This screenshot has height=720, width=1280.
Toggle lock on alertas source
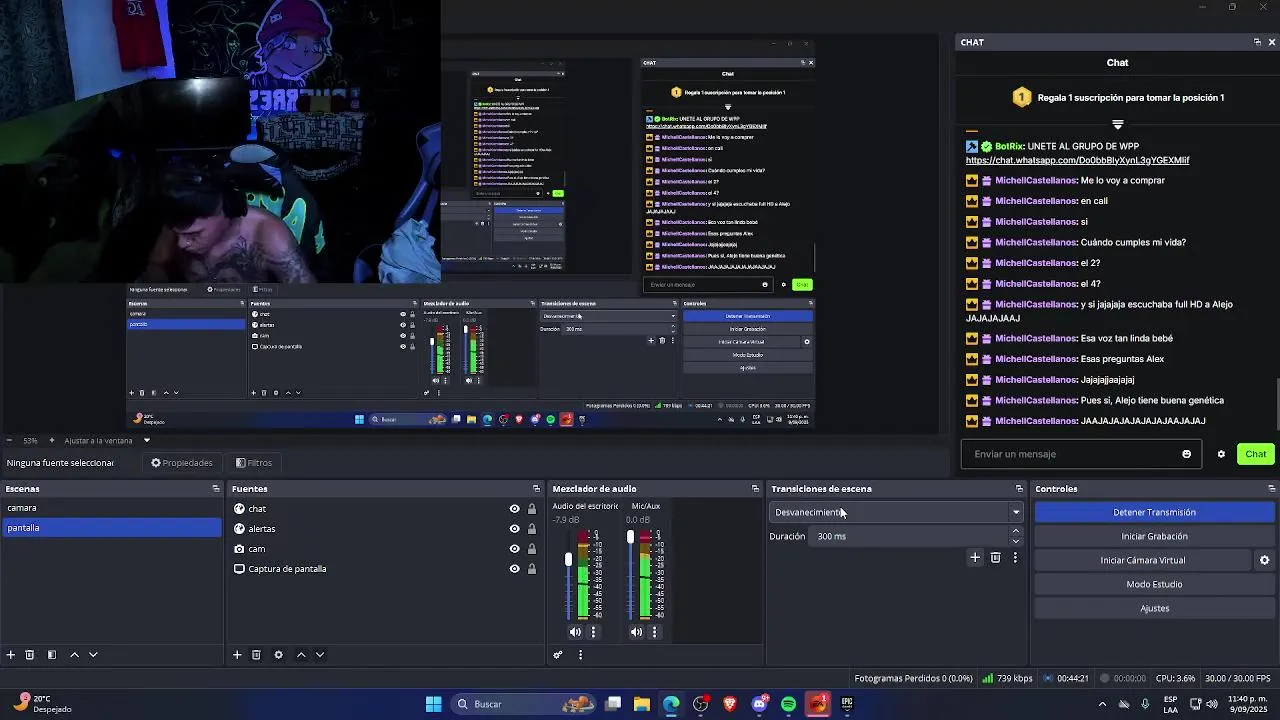coord(531,529)
